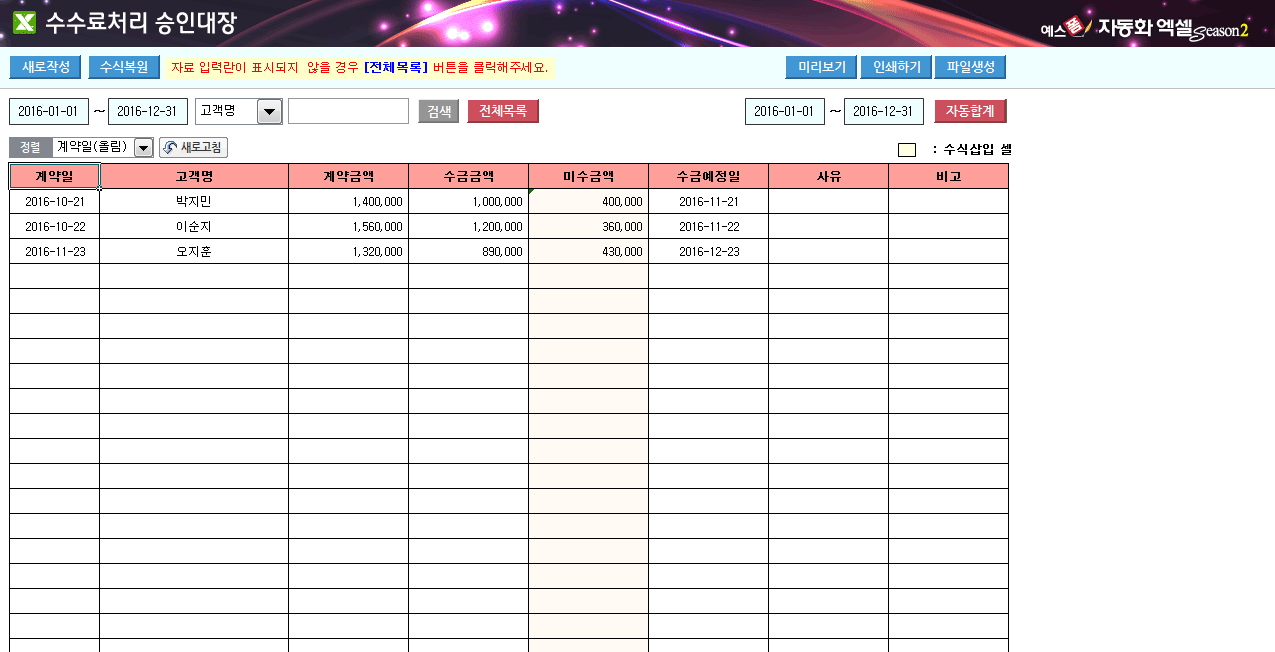
Task: Click the 새로작성 button
Action: pos(45,67)
